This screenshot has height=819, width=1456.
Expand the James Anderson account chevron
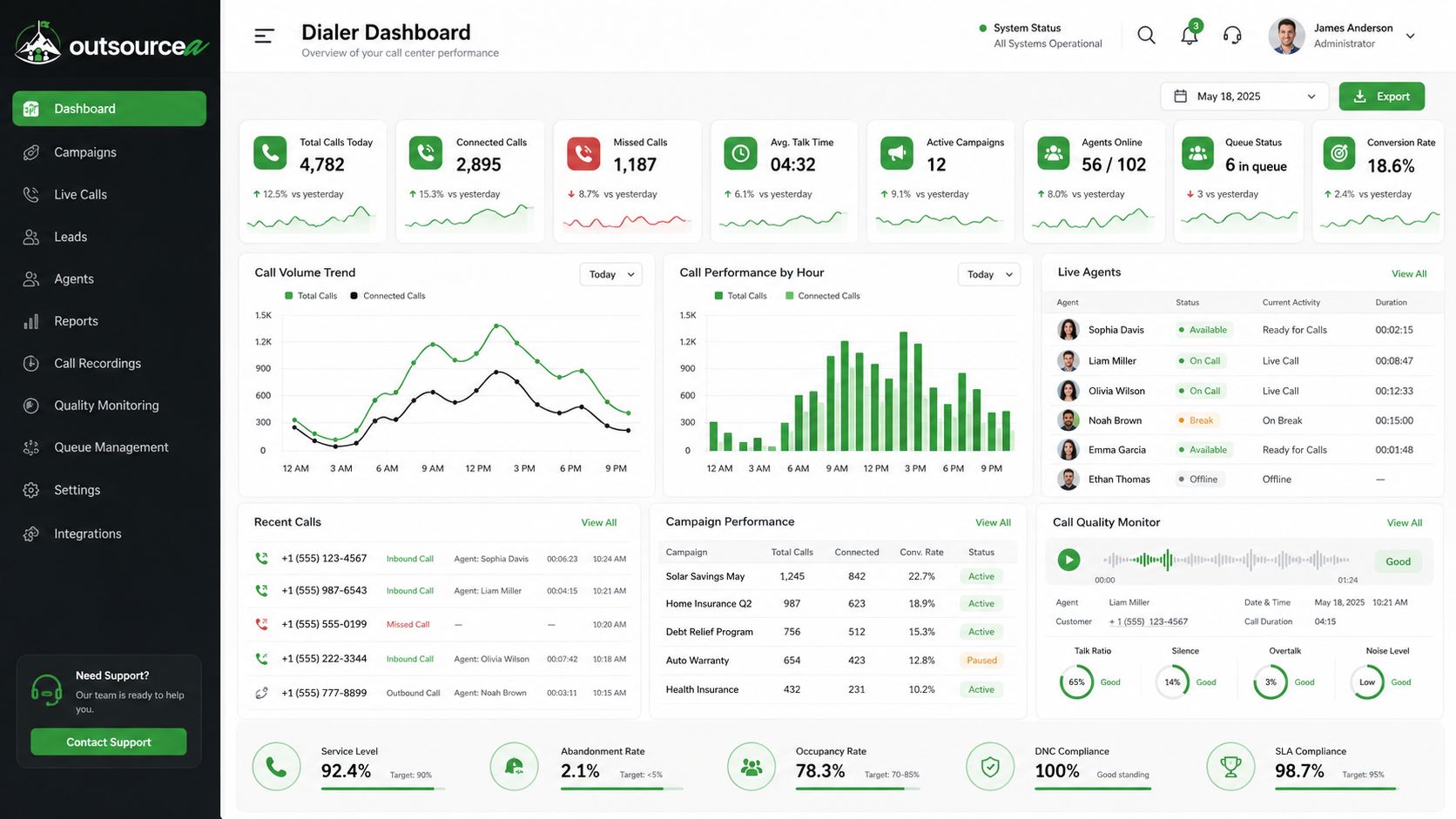click(x=1410, y=37)
